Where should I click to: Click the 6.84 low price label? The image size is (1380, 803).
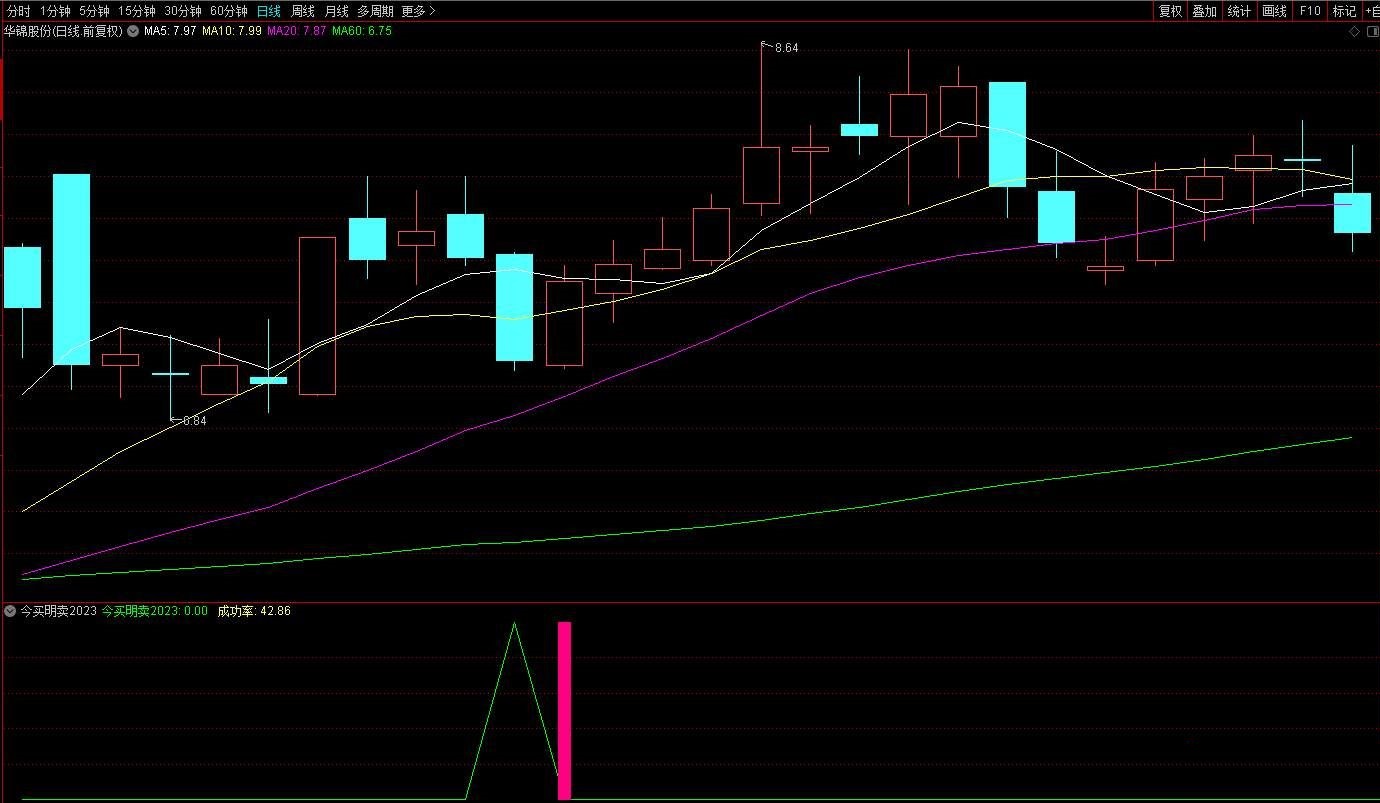pos(195,421)
